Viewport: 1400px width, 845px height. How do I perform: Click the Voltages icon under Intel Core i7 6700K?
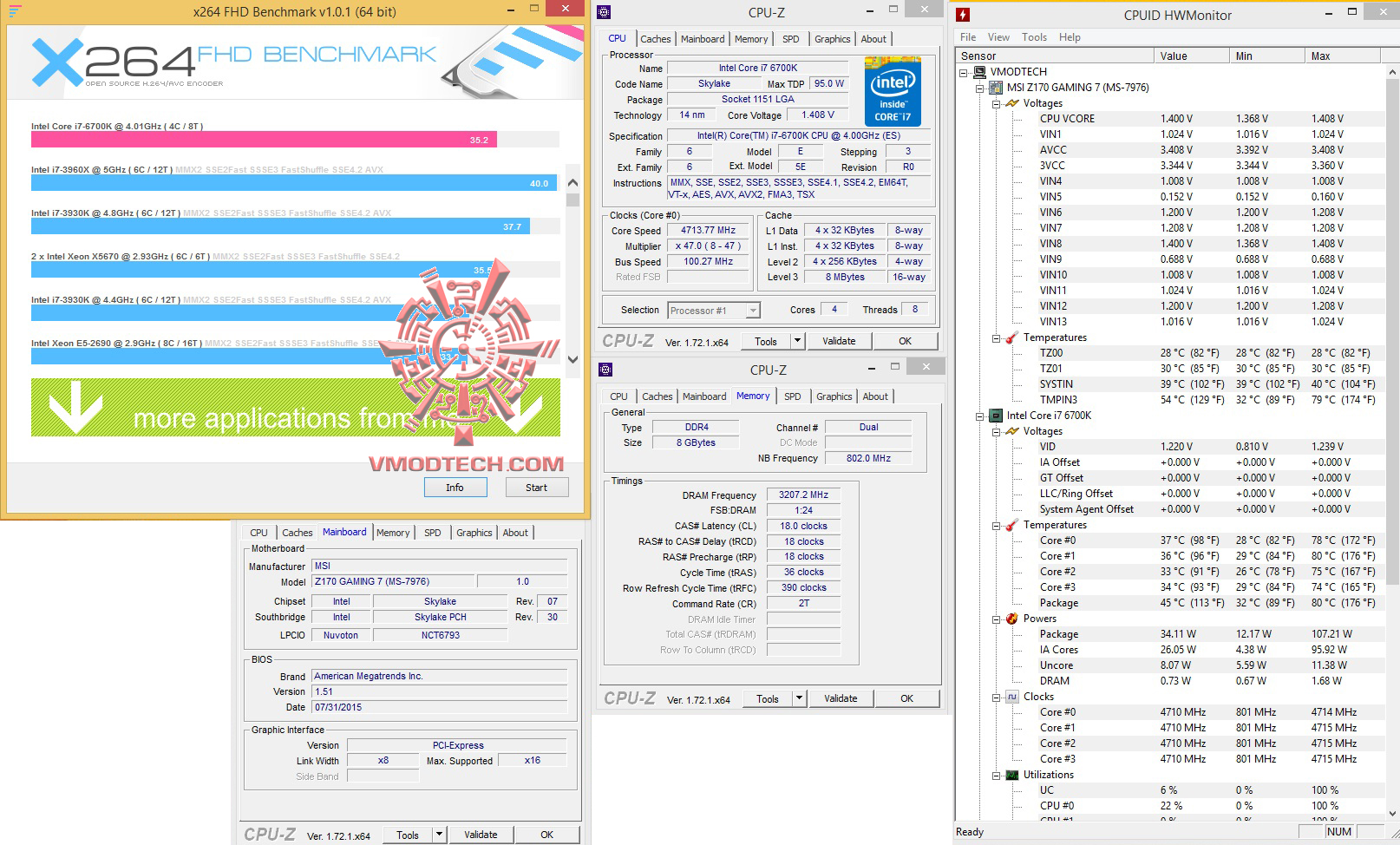click(x=1011, y=431)
